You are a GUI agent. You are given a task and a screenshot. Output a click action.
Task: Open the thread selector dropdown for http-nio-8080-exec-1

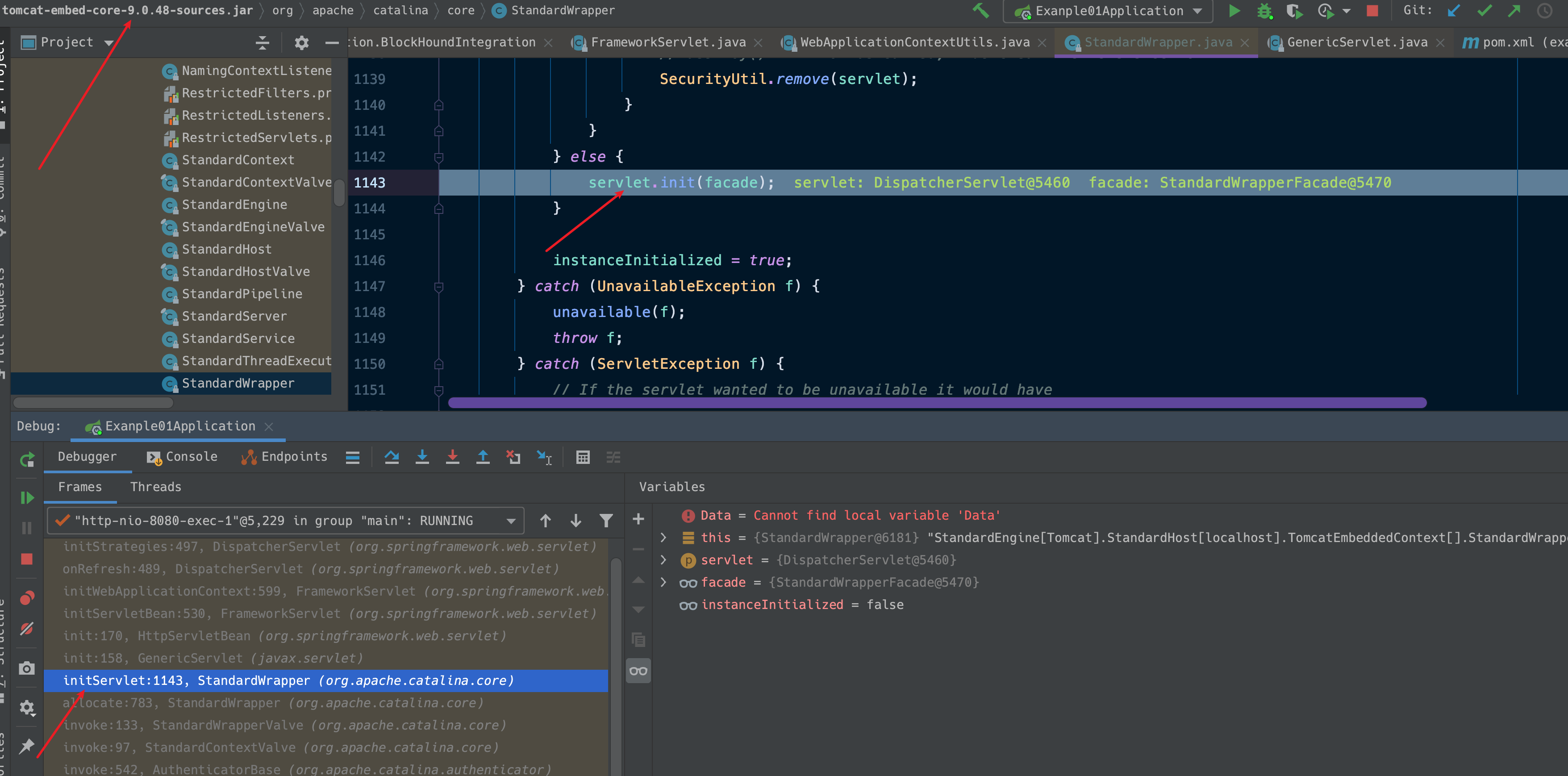coord(511,521)
